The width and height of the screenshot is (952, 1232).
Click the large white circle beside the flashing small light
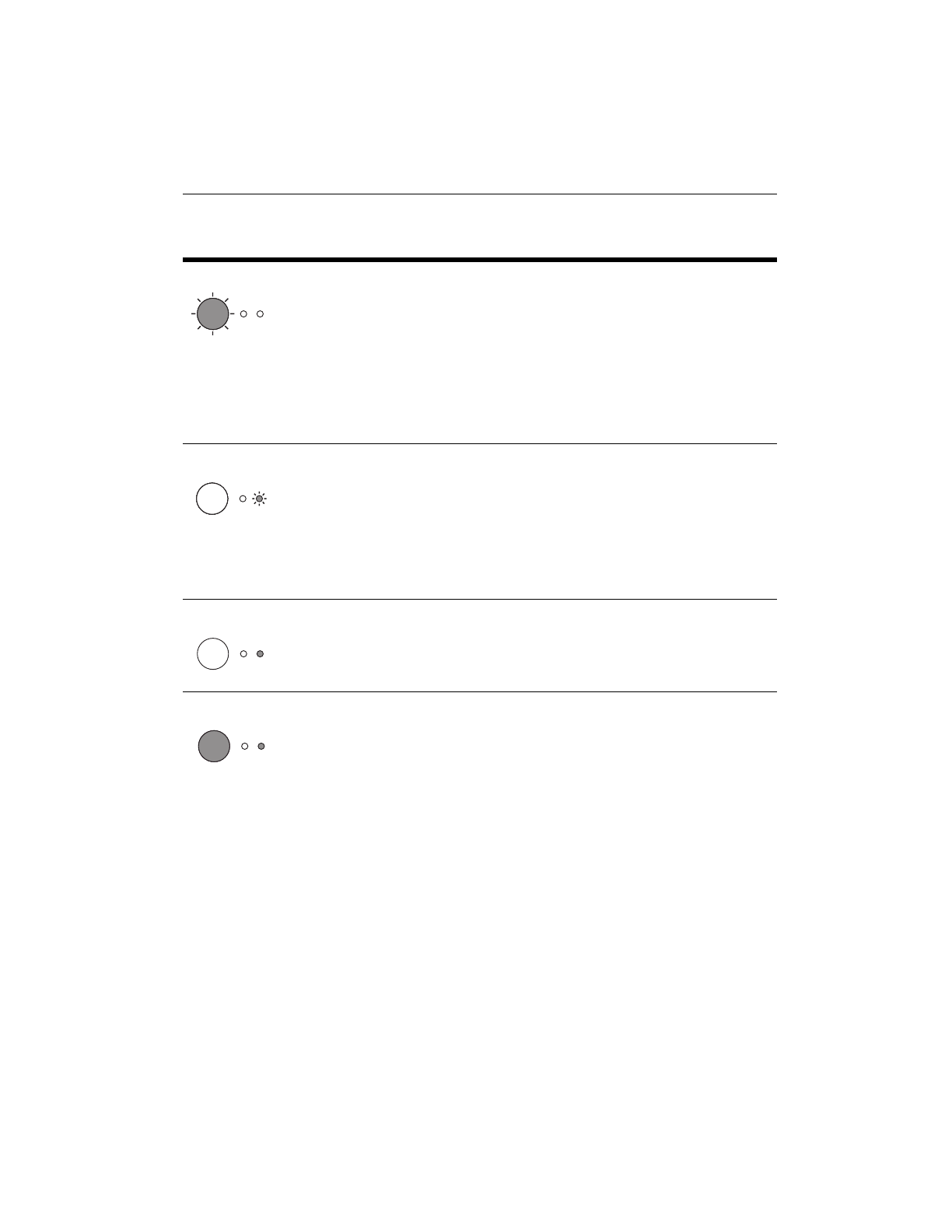coord(212,499)
